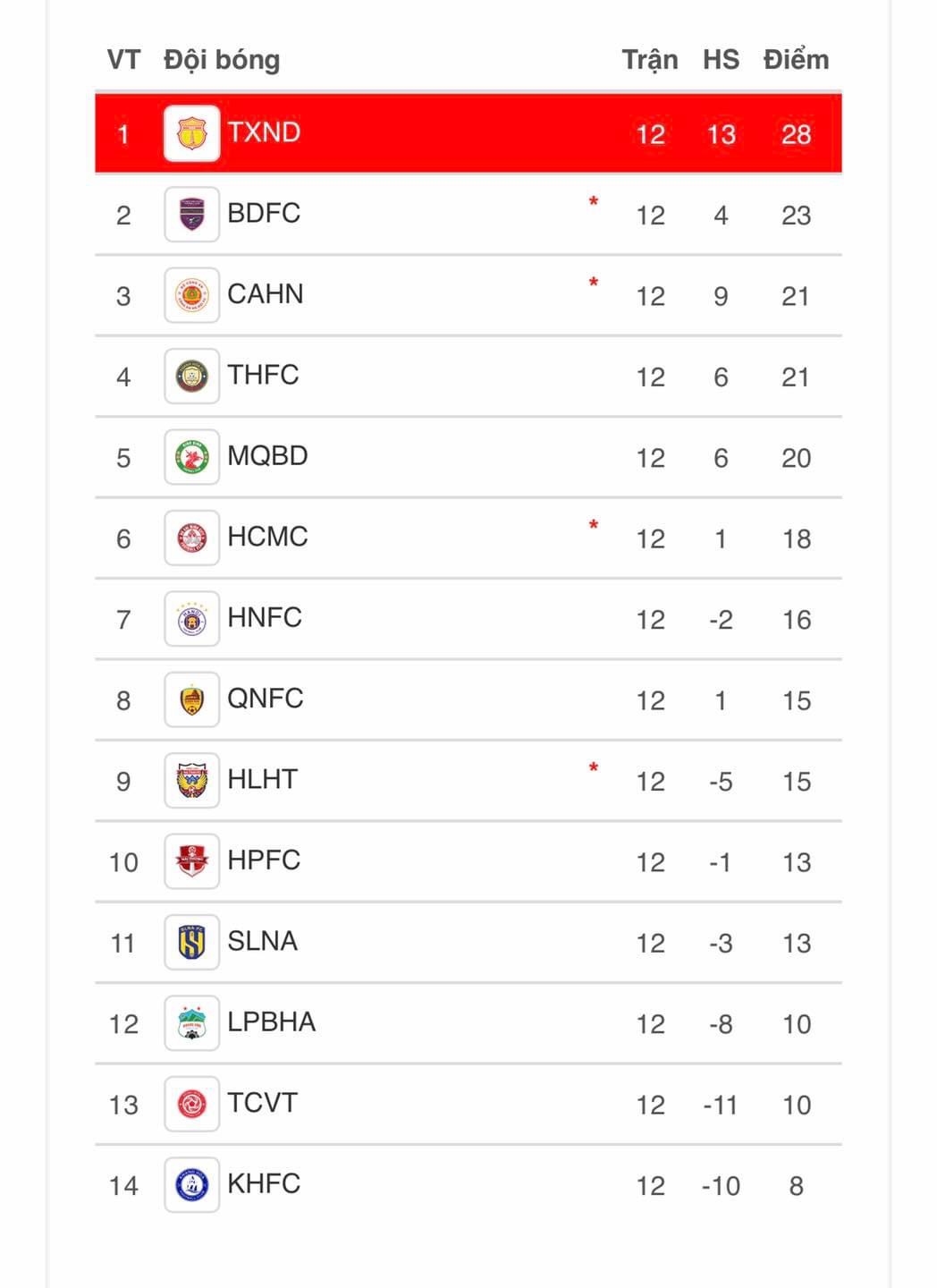Viewport: 937px width, 1288px height.
Task: Click the HLHT team crest
Action: 191,781
